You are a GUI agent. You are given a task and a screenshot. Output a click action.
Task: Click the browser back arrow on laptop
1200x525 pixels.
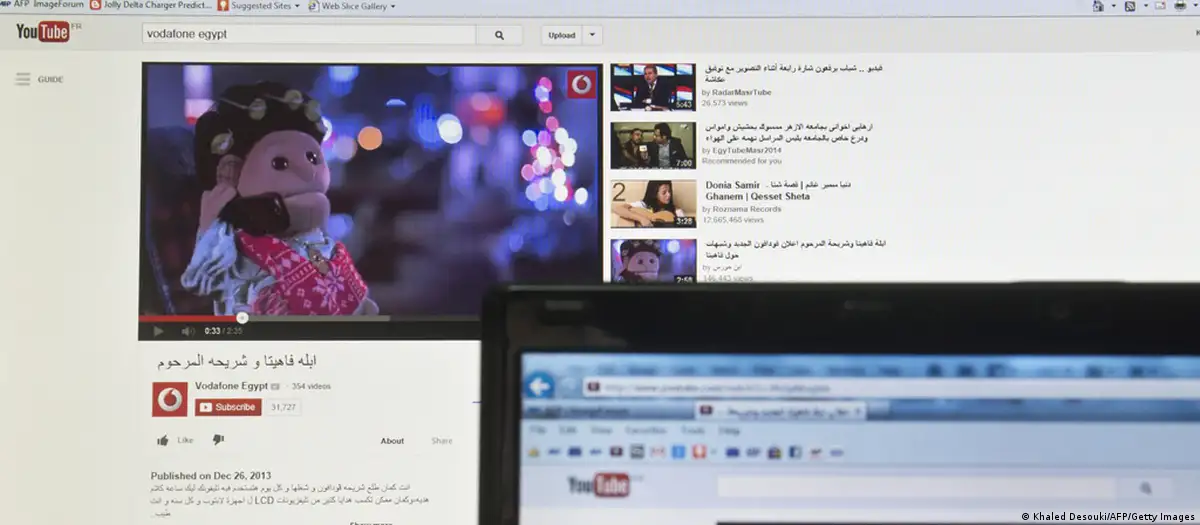pos(541,386)
